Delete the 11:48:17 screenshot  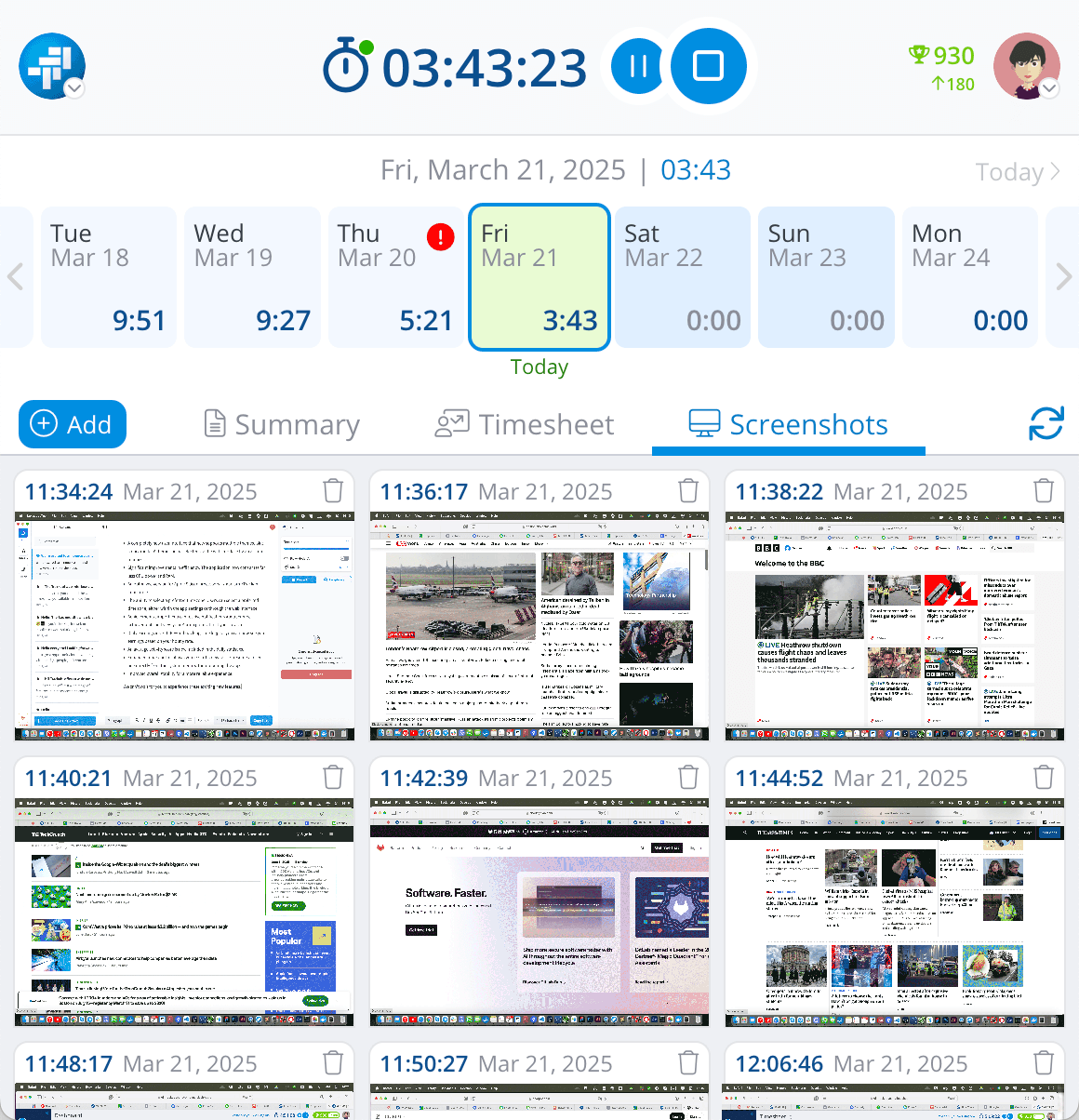332,1062
